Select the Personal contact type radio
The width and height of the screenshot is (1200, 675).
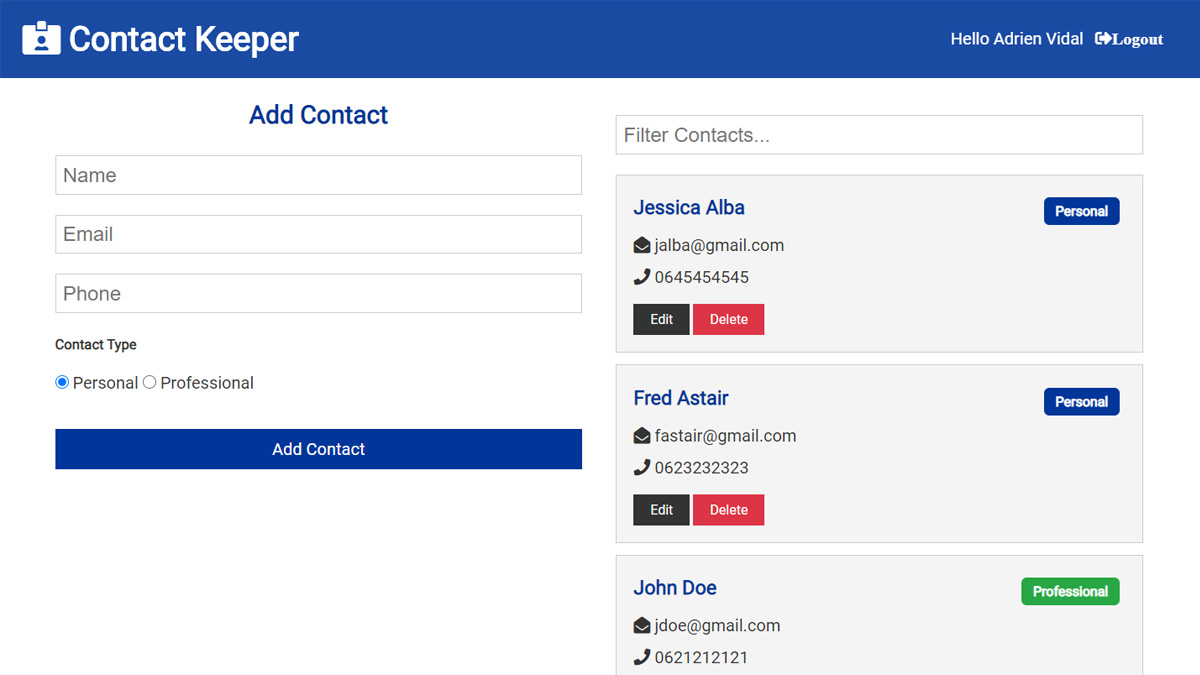(x=62, y=382)
